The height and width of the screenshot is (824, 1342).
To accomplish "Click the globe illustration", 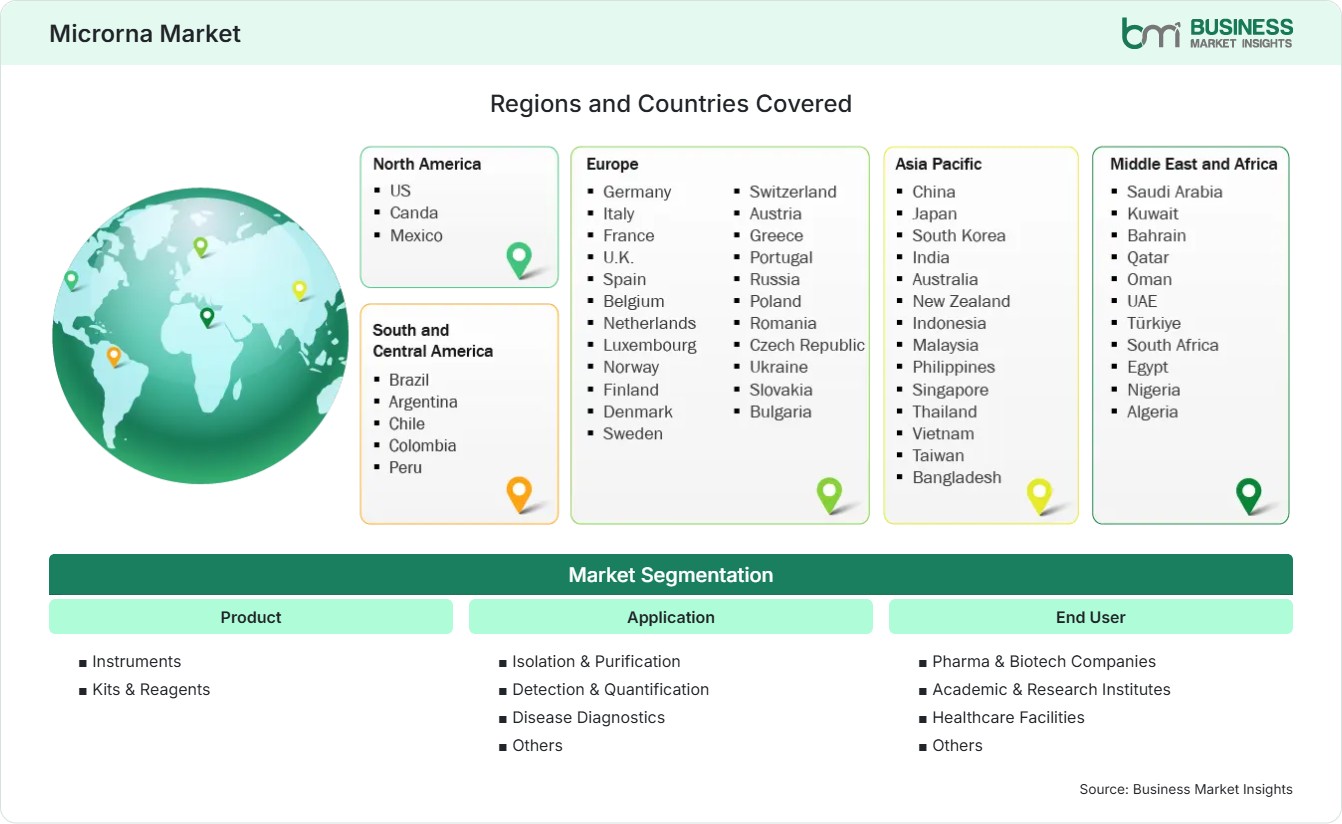I will pyautogui.click(x=200, y=336).
